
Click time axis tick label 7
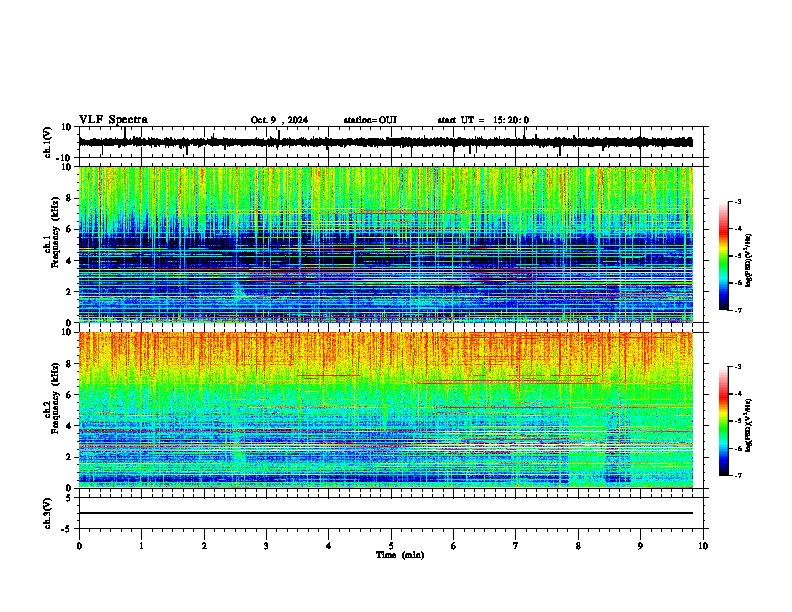(x=516, y=546)
